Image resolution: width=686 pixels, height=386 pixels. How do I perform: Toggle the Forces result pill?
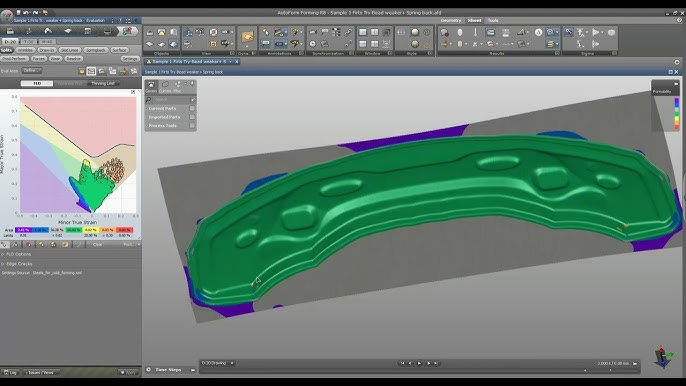click(x=38, y=58)
